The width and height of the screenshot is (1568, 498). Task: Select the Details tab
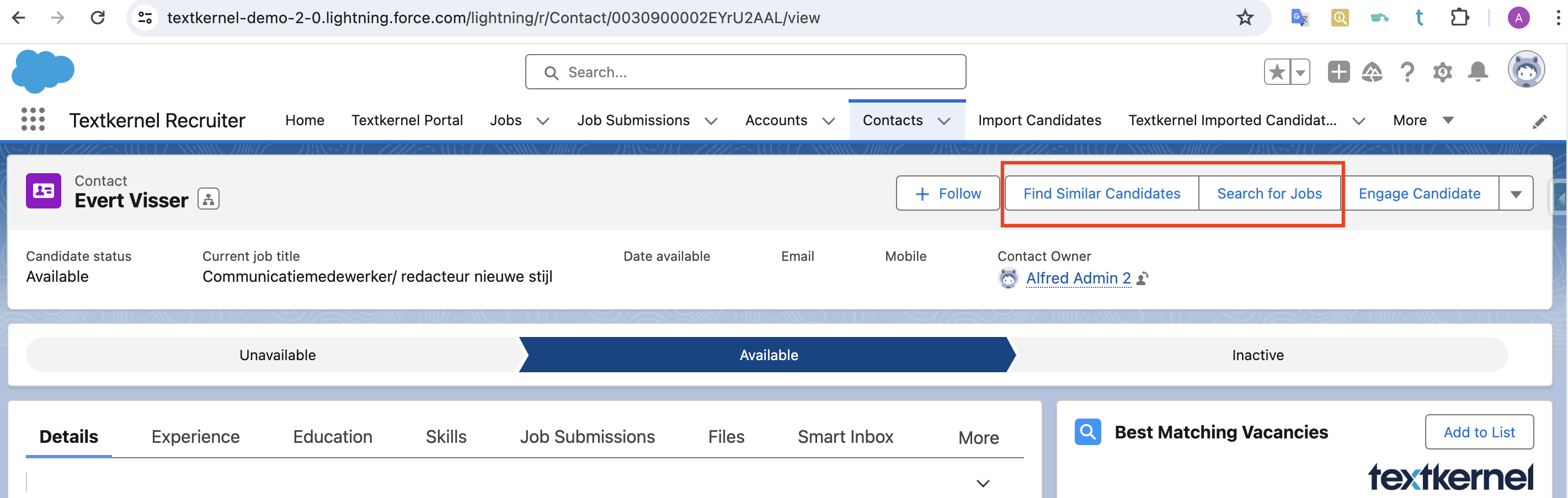point(68,437)
